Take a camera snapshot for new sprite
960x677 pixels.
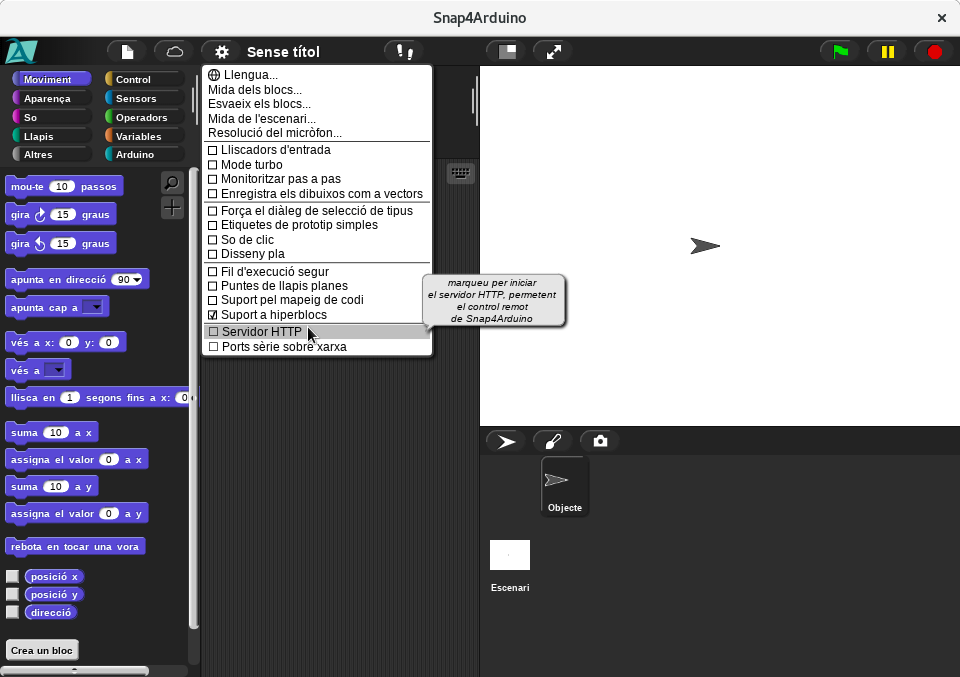[x=600, y=441]
